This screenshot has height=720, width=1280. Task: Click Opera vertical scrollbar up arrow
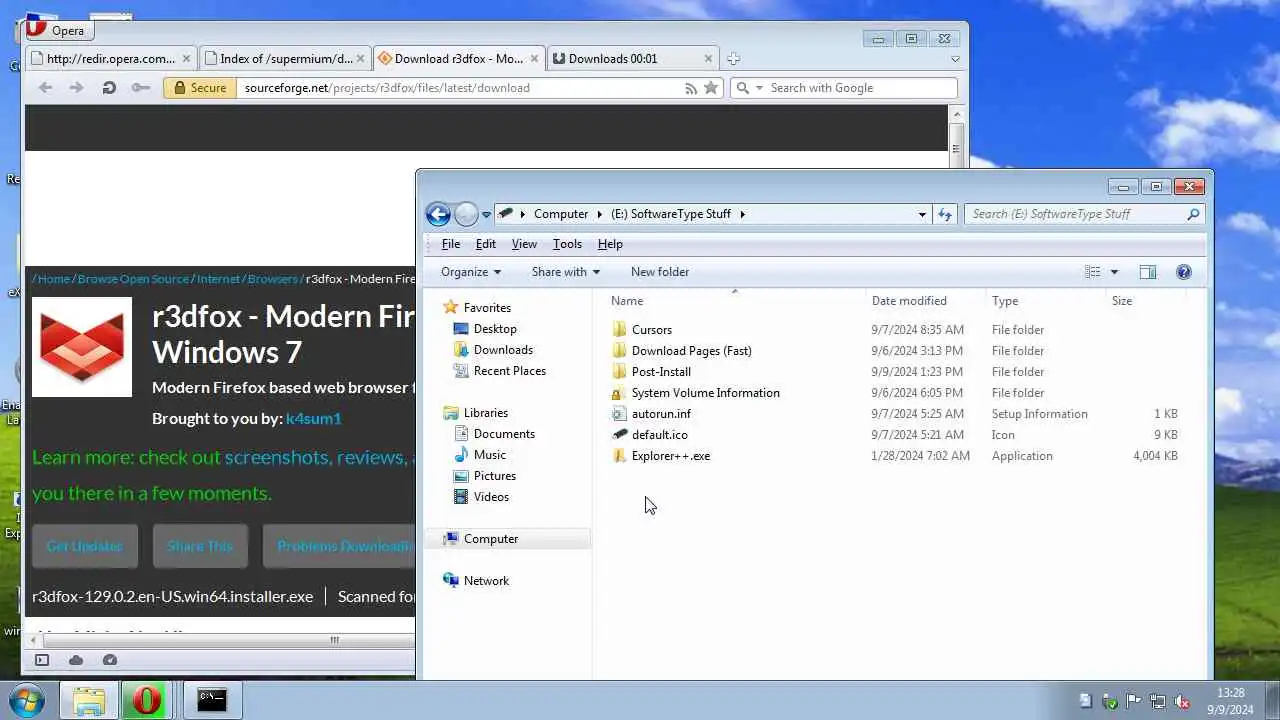[x=956, y=114]
